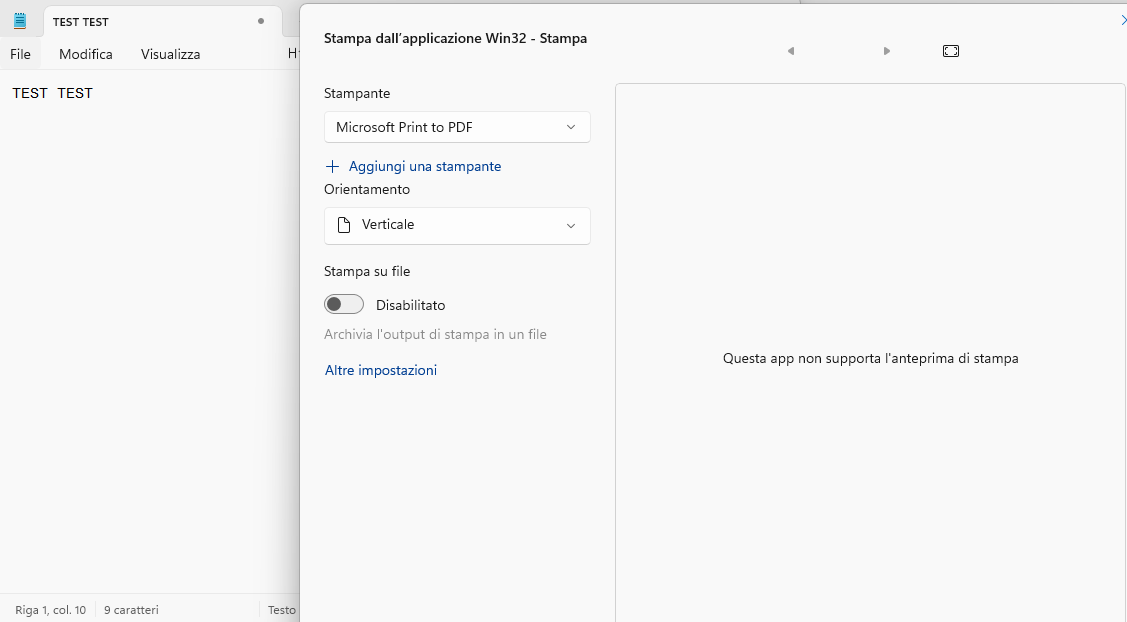This screenshot has height=622, width=1127.
Task: Click the unsaved-changes dot on TEST TEST tab
Action: [261, 22]
